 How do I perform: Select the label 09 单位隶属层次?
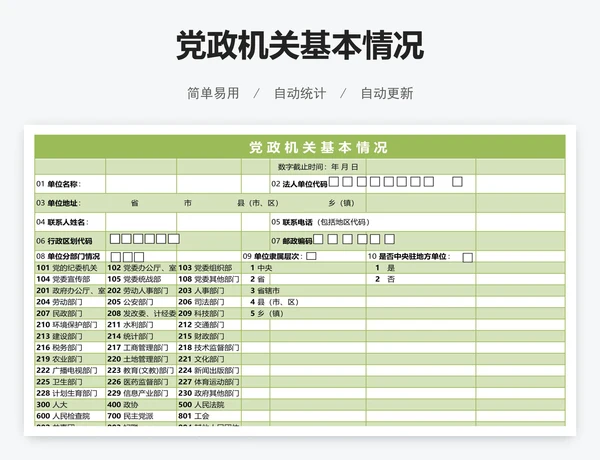coord(274,256)
